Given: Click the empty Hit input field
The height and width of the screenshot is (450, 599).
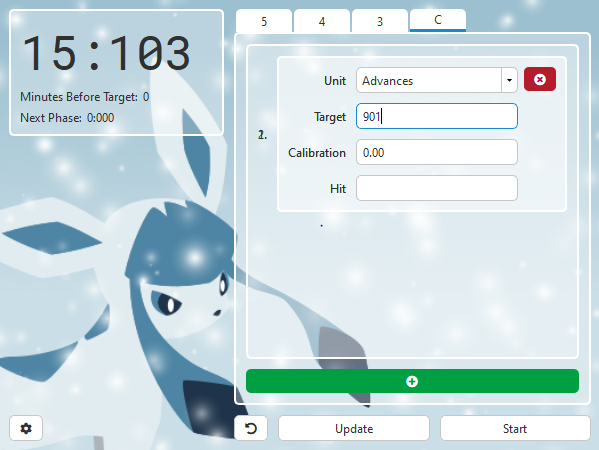Looking at the screenshot, I should tap(437, 188).
